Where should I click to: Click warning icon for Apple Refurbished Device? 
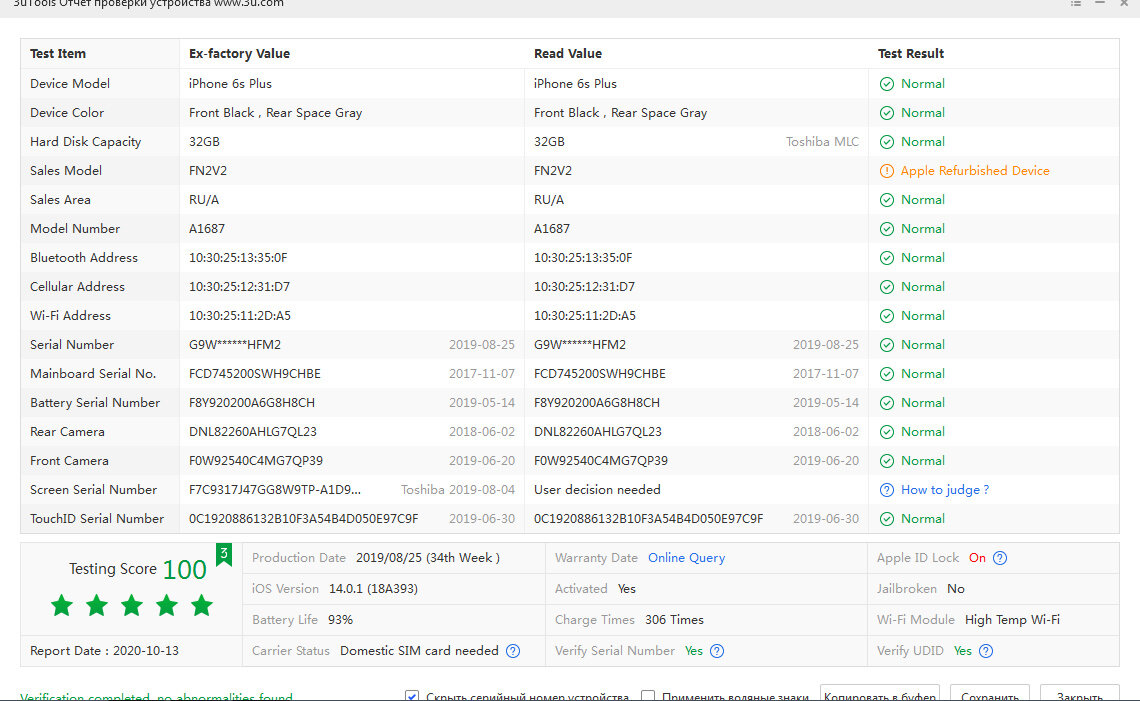coord(887,171)
